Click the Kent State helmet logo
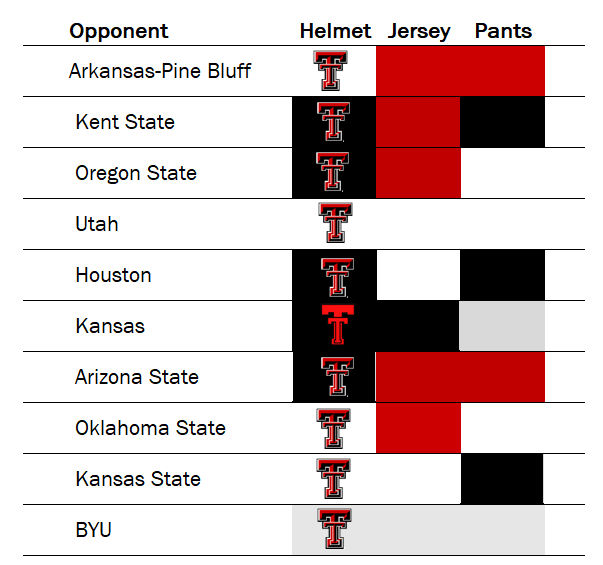Image resolution: width=603 pixels, height=565 pixels. pyautogui.click(x=333, y=122)
